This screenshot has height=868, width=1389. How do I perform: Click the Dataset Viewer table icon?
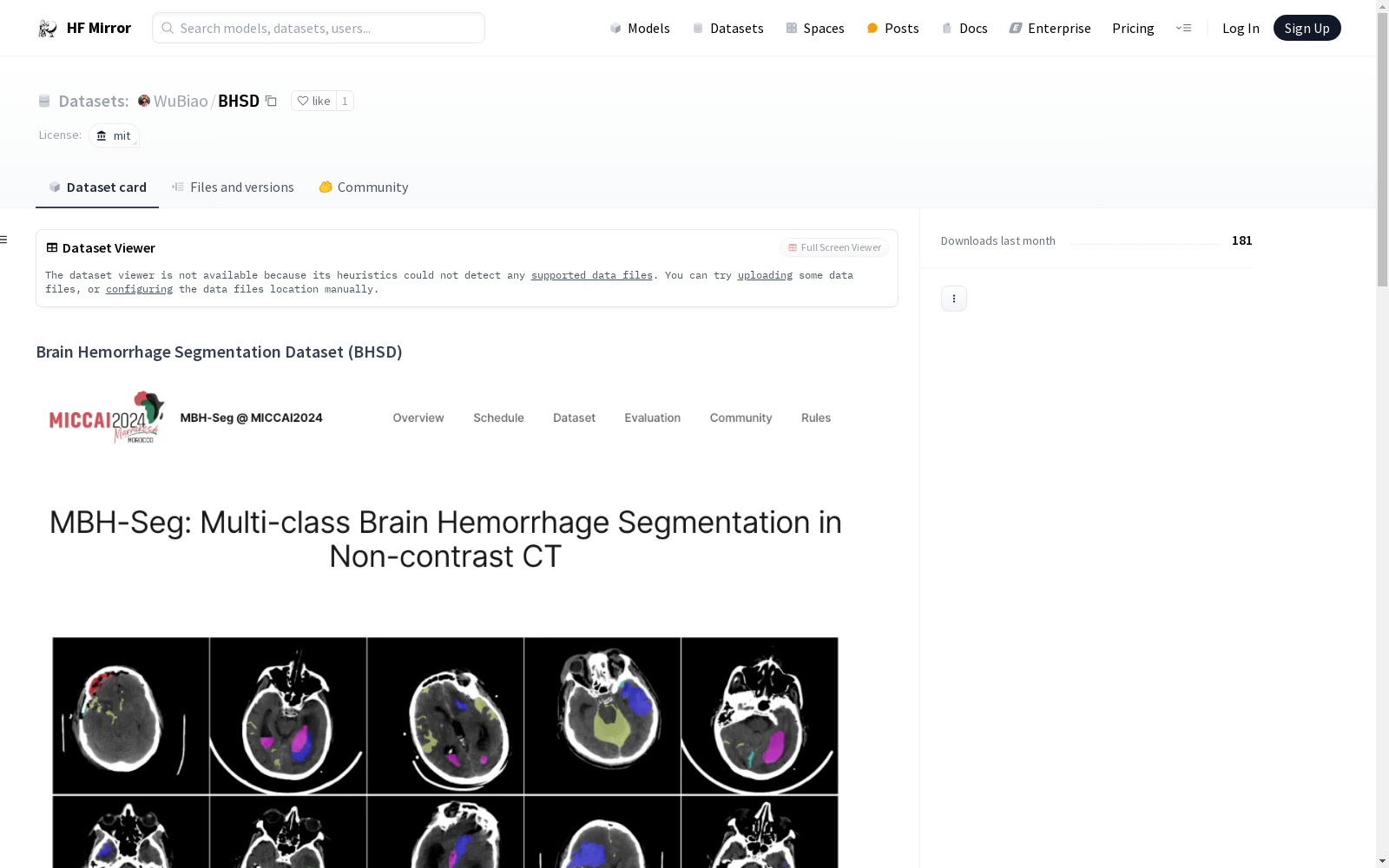click(52, 247)
